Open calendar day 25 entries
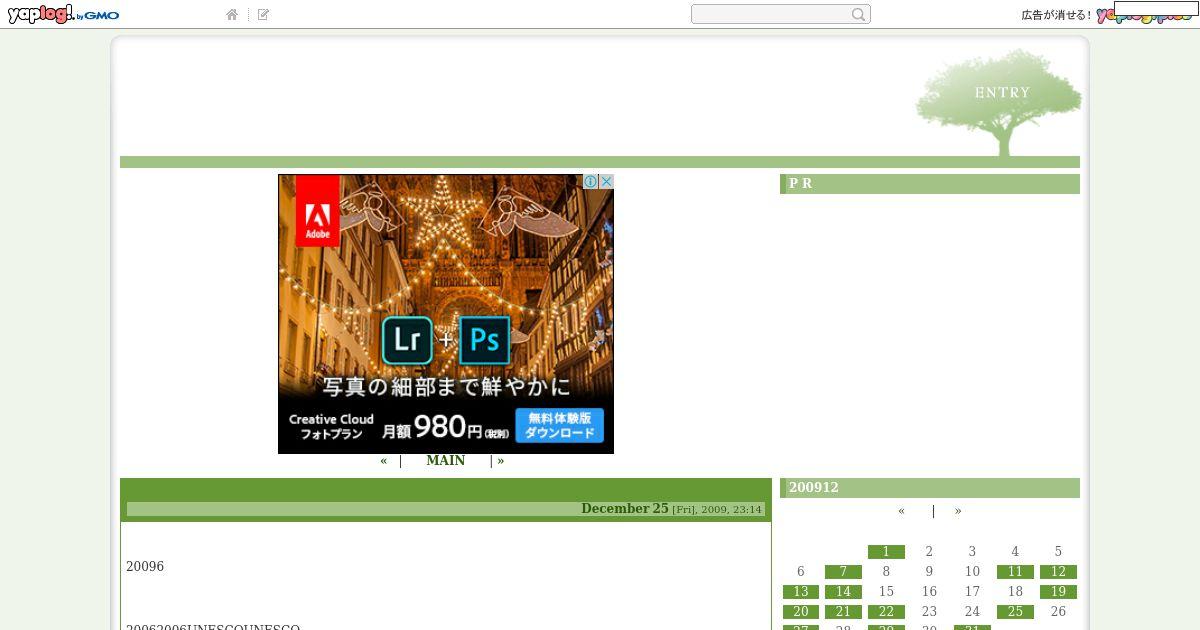This screenshot has width=1200, height=630. (1015, 612)
